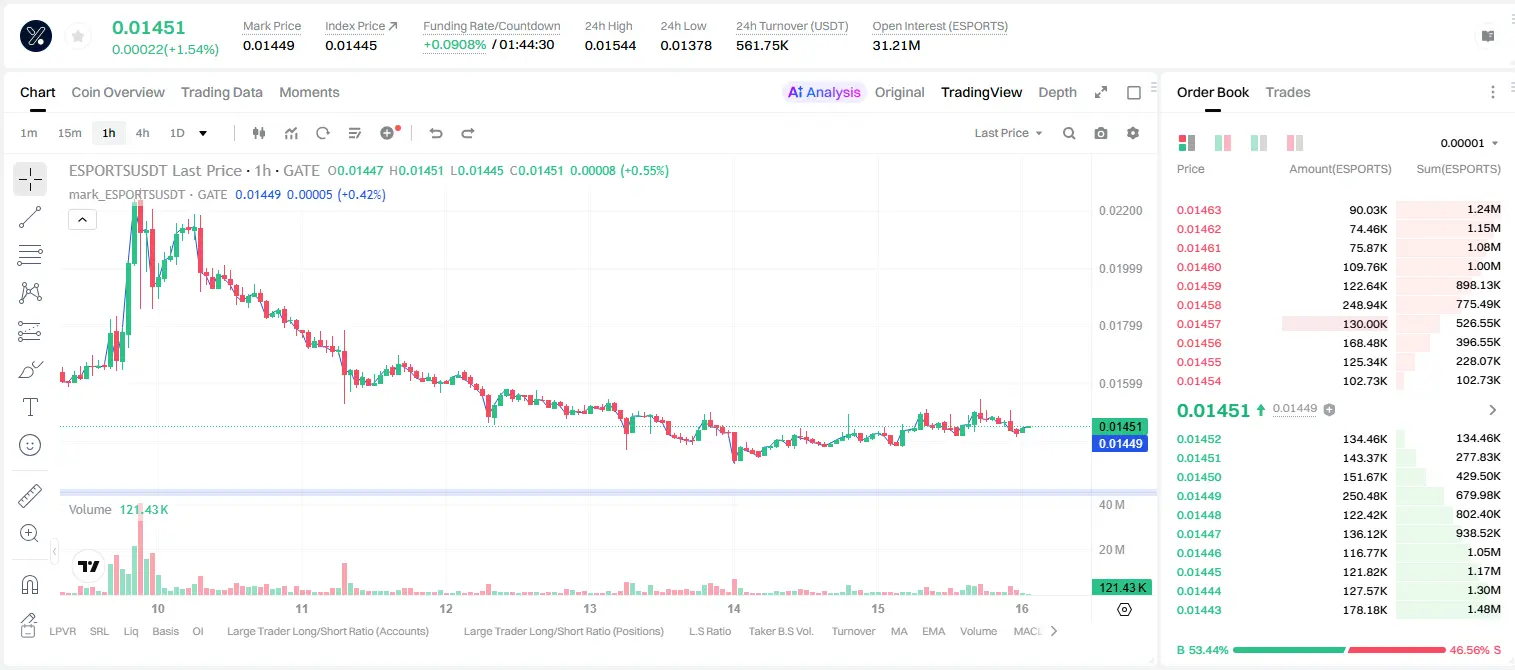Open the long position forecasting tool
Viewport: 1515px width, 670px height.
(x=30, y=331)
